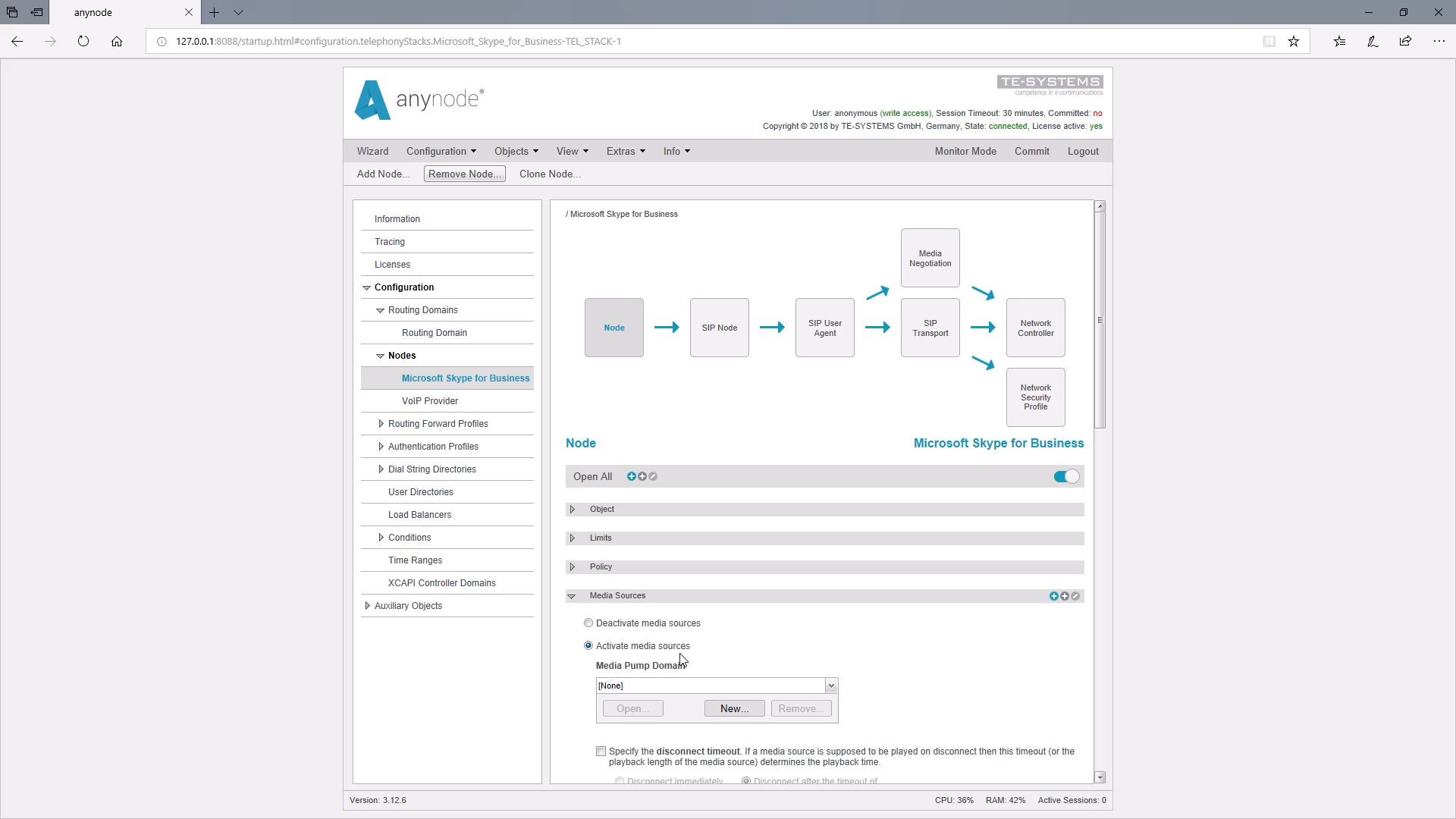Open the Network Controller diagram block
The image size is (1456, 819).
pyautogui.click(x=1036, y=328)
